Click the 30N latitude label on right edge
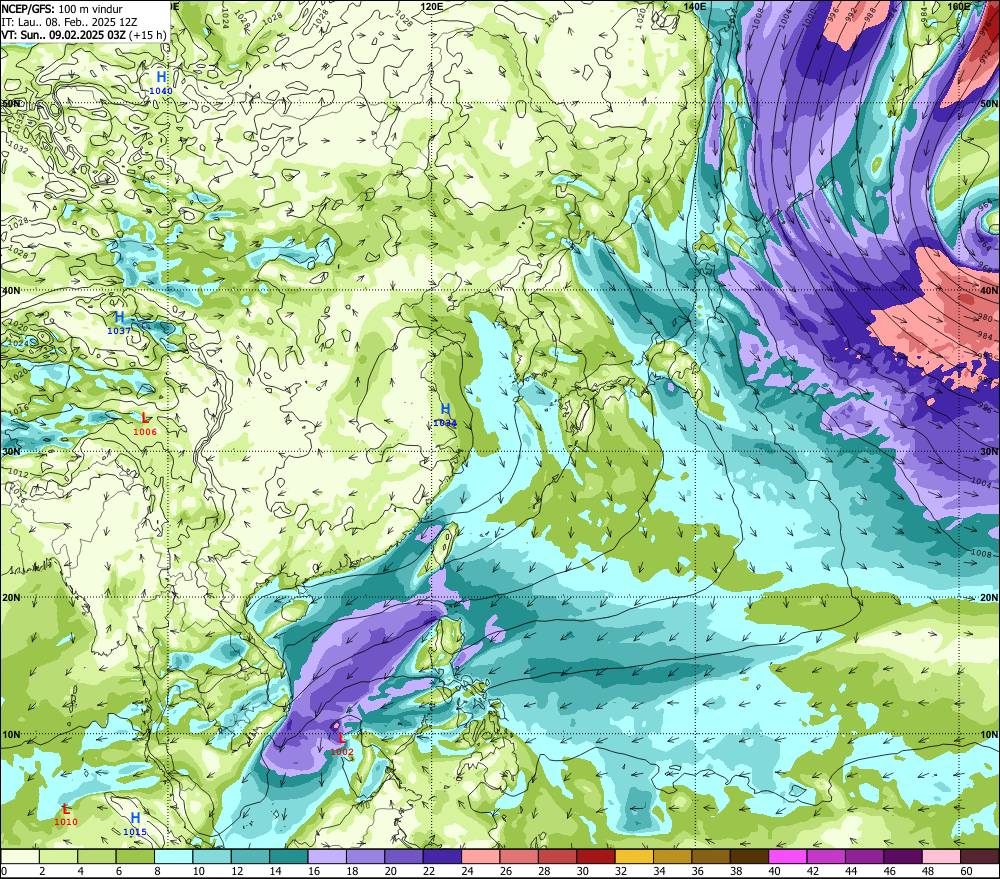This screenshot has height=879, width=1000. click(989, 452)
